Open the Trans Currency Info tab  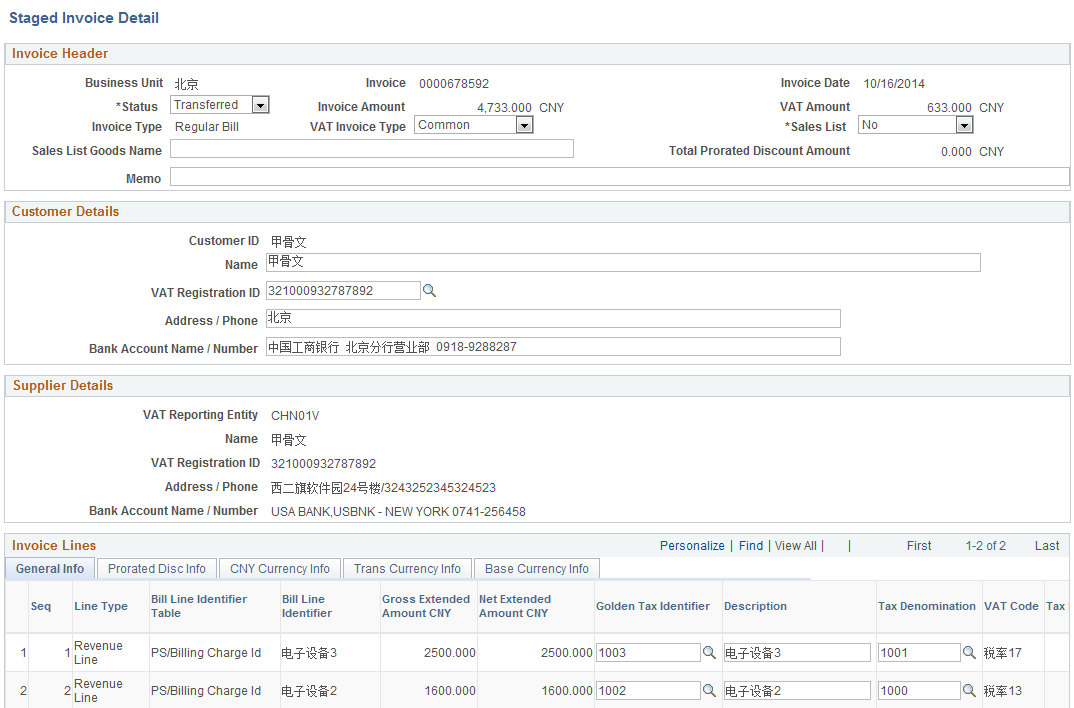click(407, 568)
